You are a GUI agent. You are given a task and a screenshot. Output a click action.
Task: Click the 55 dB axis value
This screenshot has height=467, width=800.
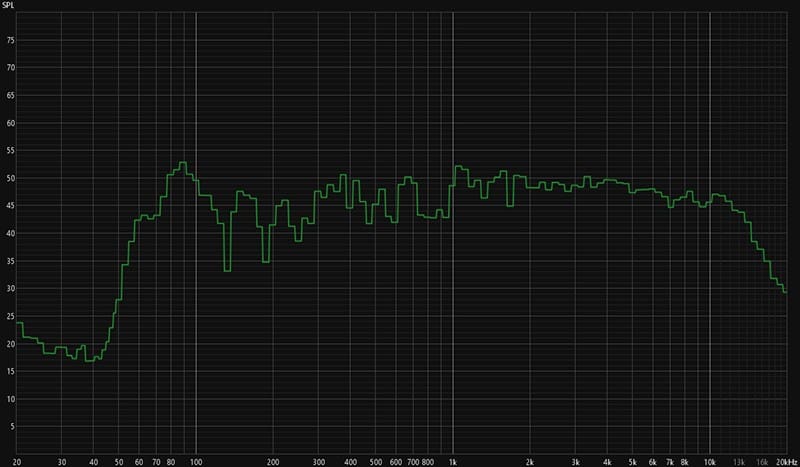click(11, 151)
